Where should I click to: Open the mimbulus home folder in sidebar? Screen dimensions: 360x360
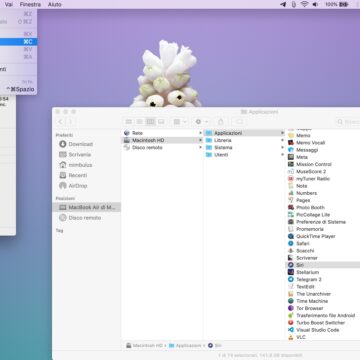click(80, 165)
